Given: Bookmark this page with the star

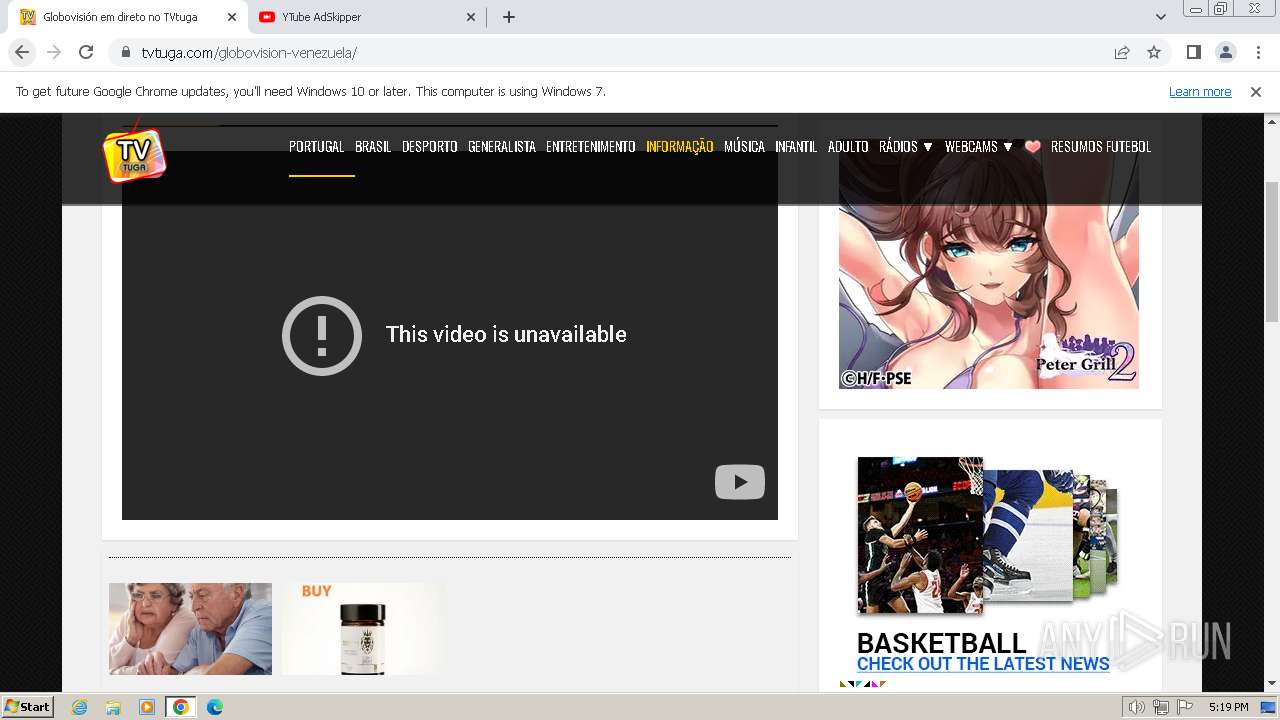Looking at the screenshot, I should pos(1154,53).
